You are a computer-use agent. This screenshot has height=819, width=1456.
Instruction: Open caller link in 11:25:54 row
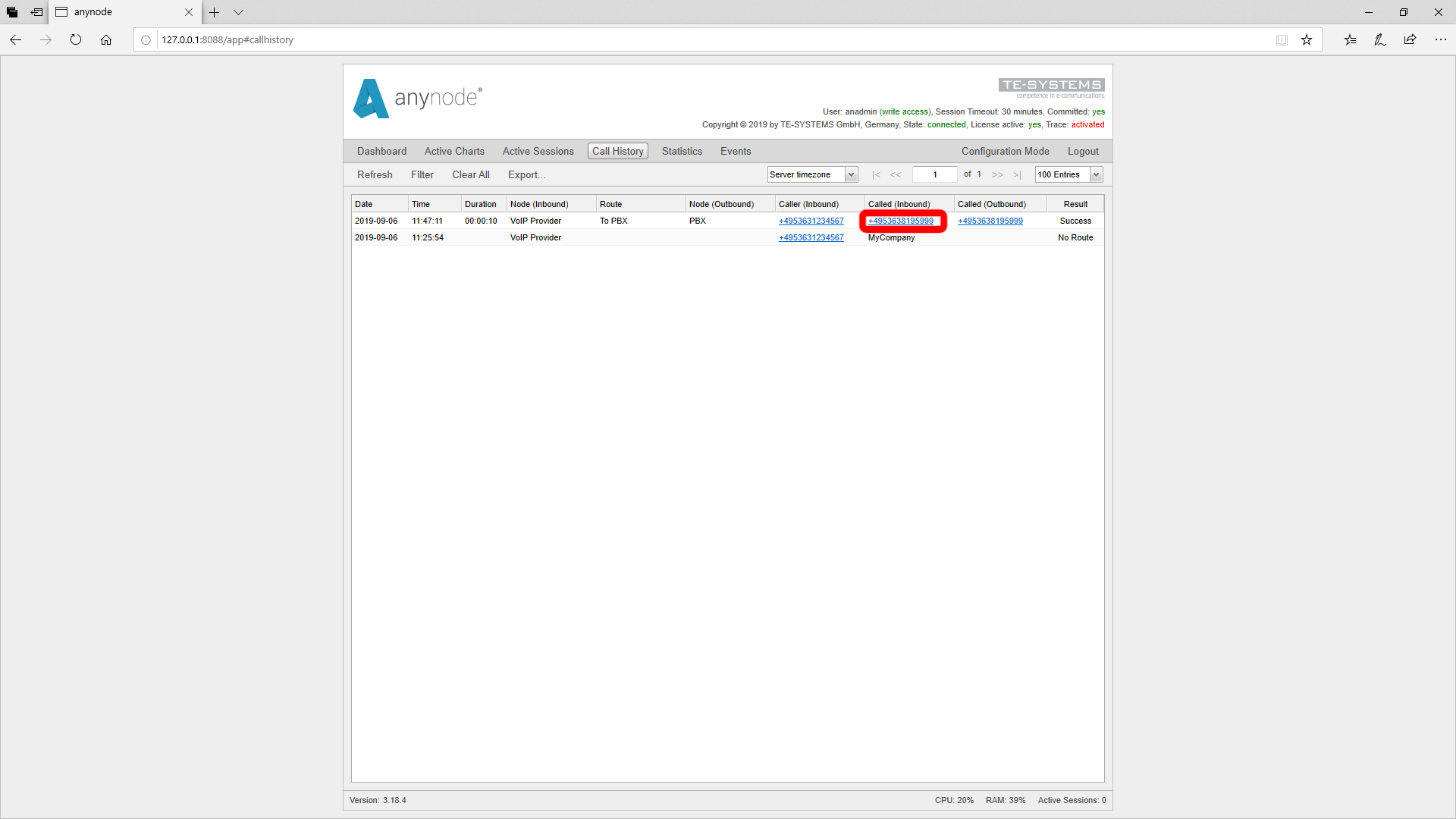pos(811,237)
